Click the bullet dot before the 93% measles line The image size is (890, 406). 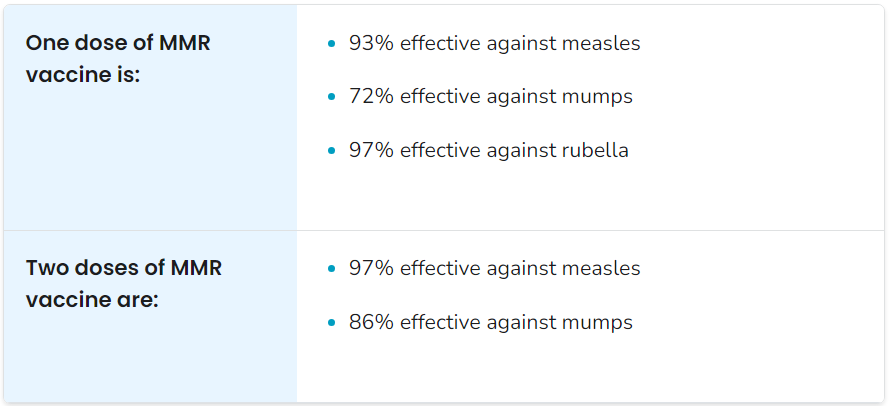[x=332, y=43]
